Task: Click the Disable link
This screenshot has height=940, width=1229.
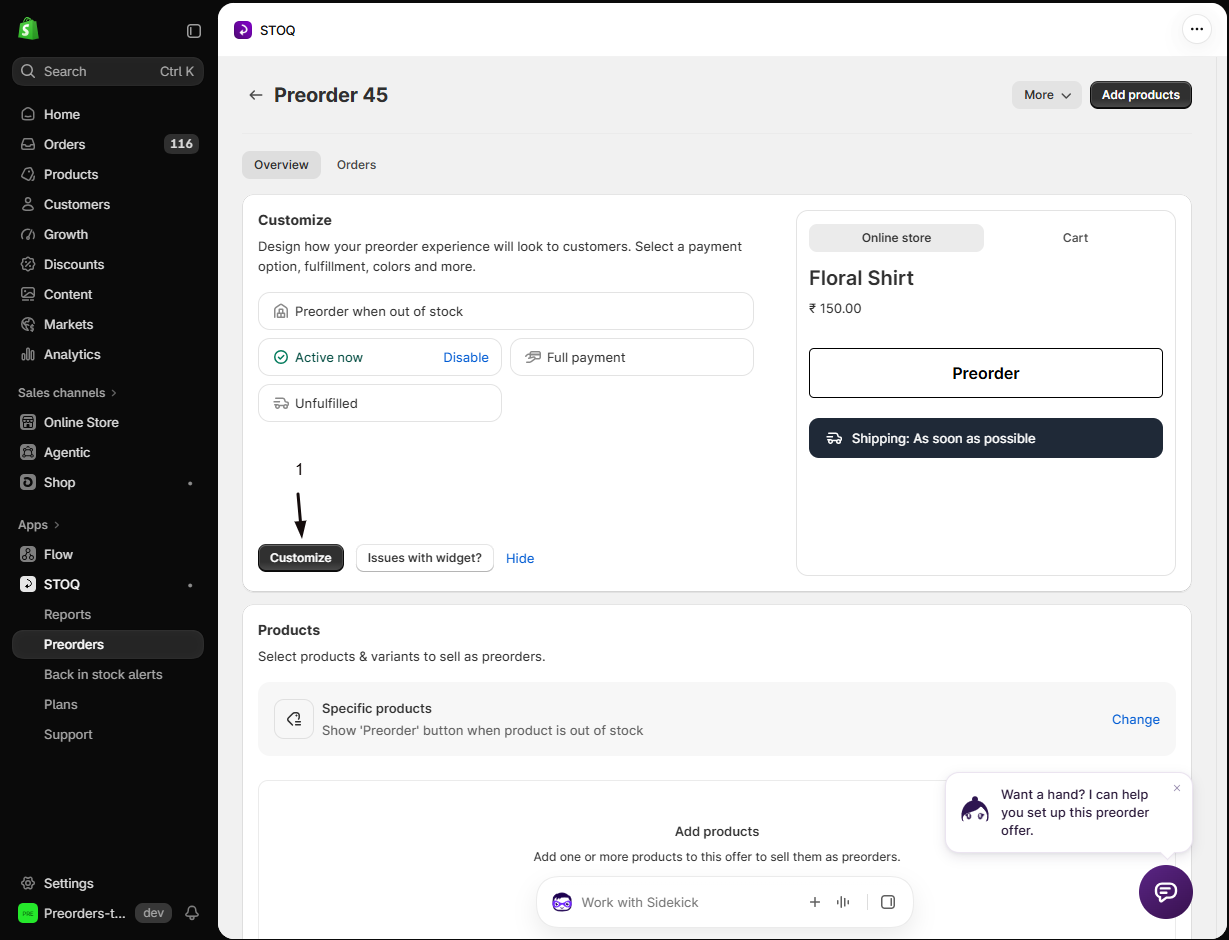Action: pos(466,357)
